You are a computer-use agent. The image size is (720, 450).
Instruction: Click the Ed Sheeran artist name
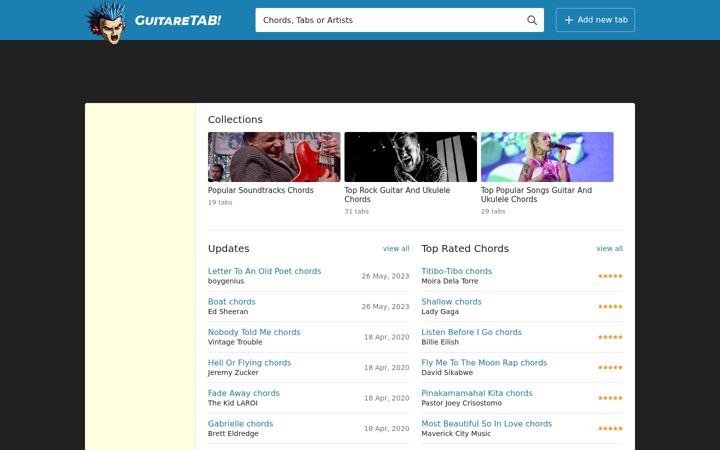point(228,311)
